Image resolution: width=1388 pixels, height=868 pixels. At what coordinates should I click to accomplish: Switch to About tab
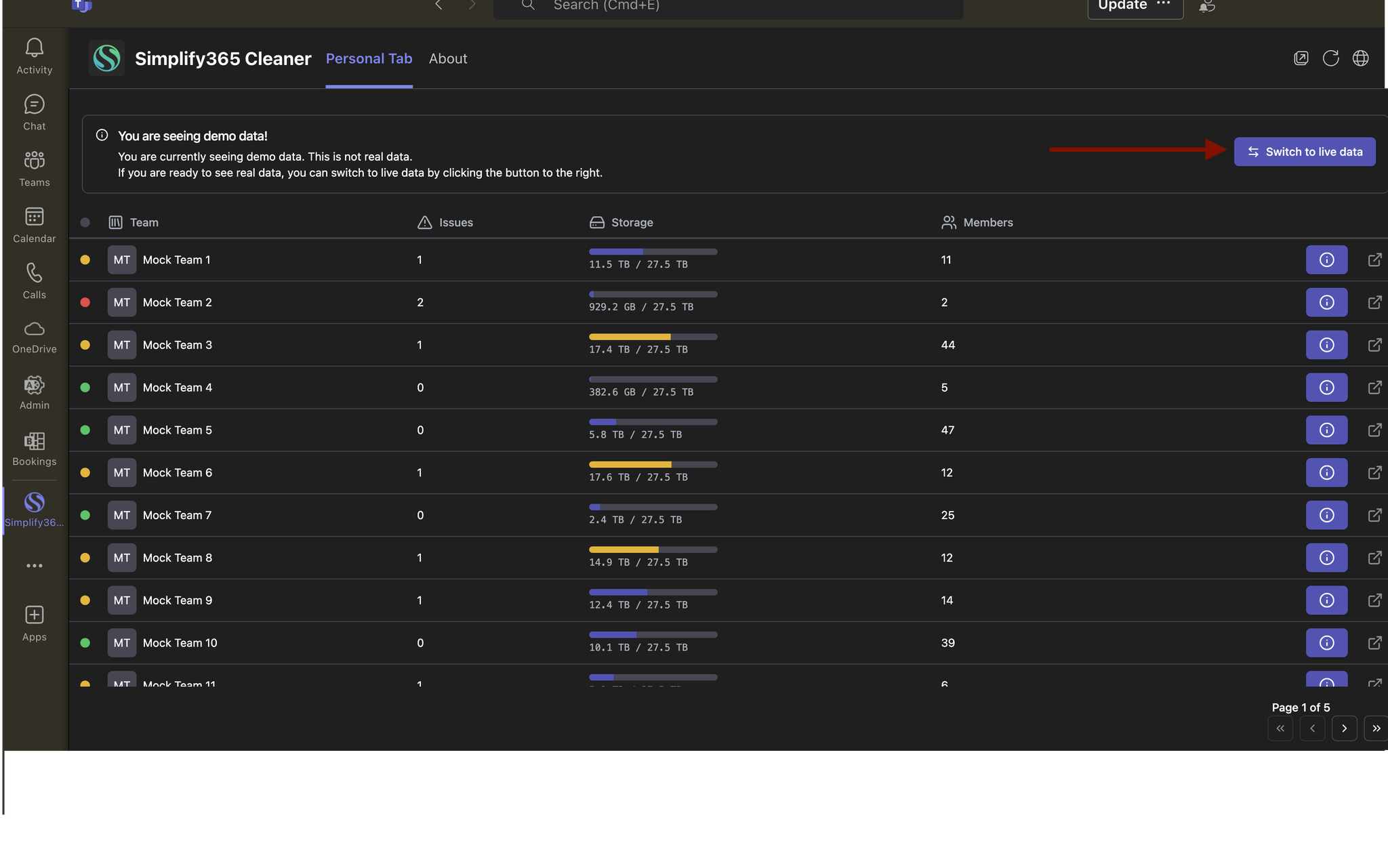pos(448,59)
